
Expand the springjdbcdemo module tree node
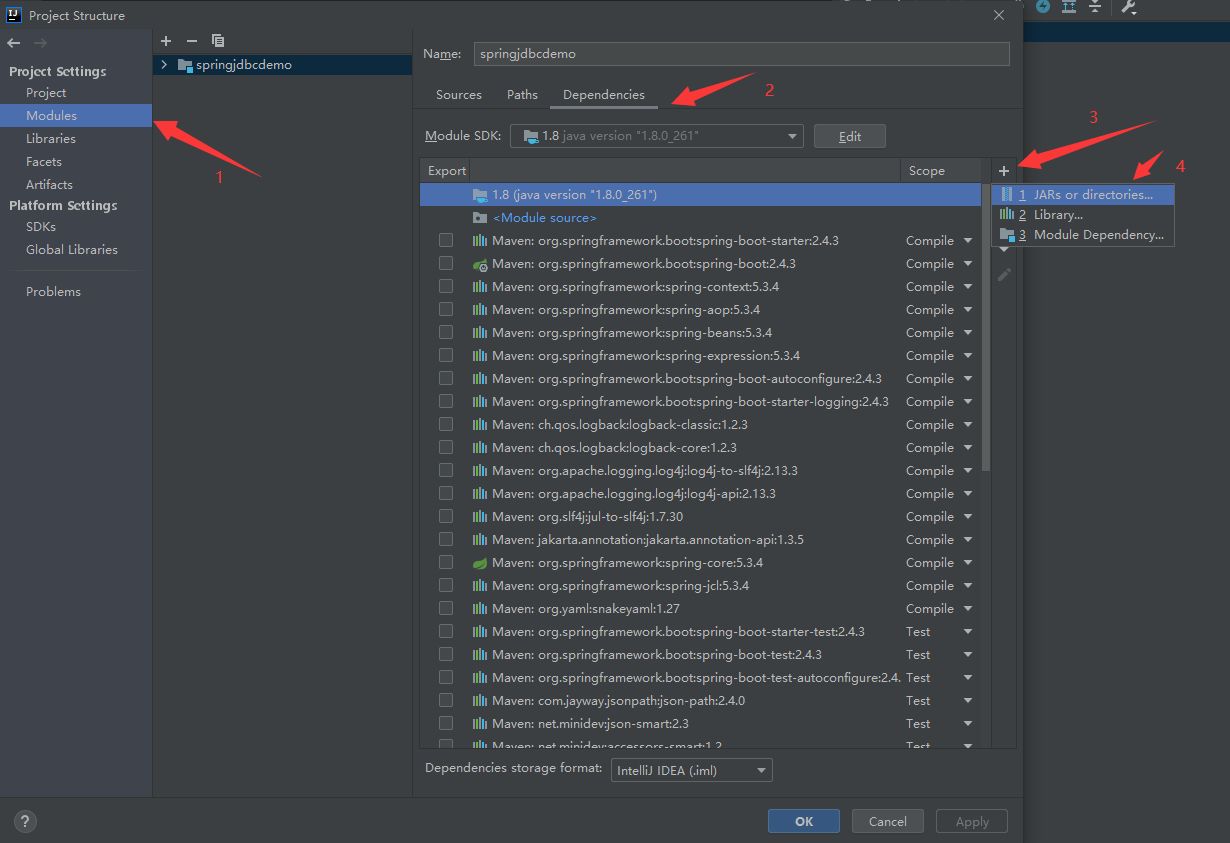tap(164, 65)
